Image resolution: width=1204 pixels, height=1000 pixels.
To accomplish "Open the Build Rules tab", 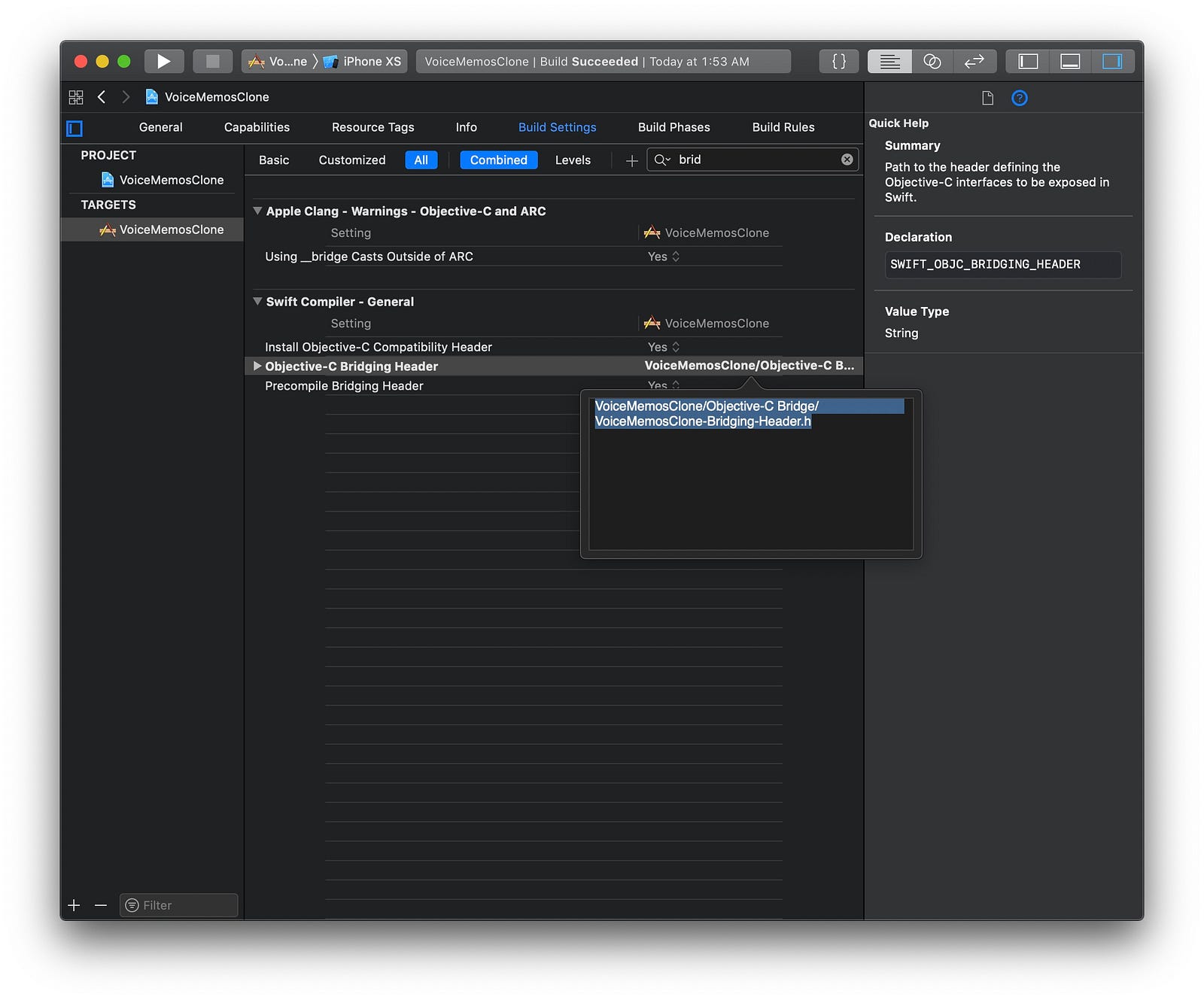I will pos(783,127).
